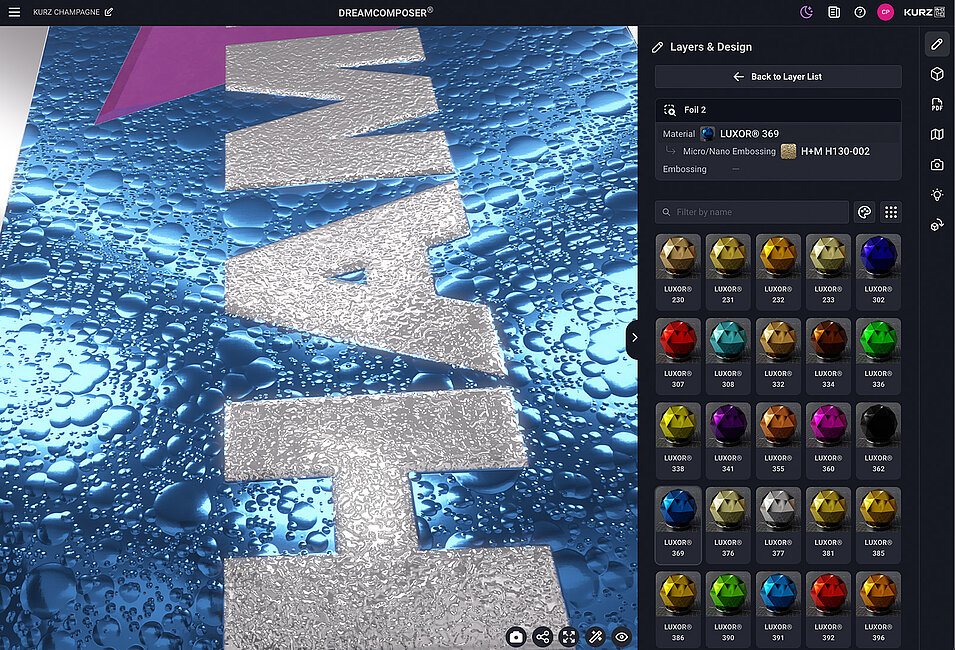Open the lighting bulb sidebar tab
This screenshot has width=955, height=650.
937,195
